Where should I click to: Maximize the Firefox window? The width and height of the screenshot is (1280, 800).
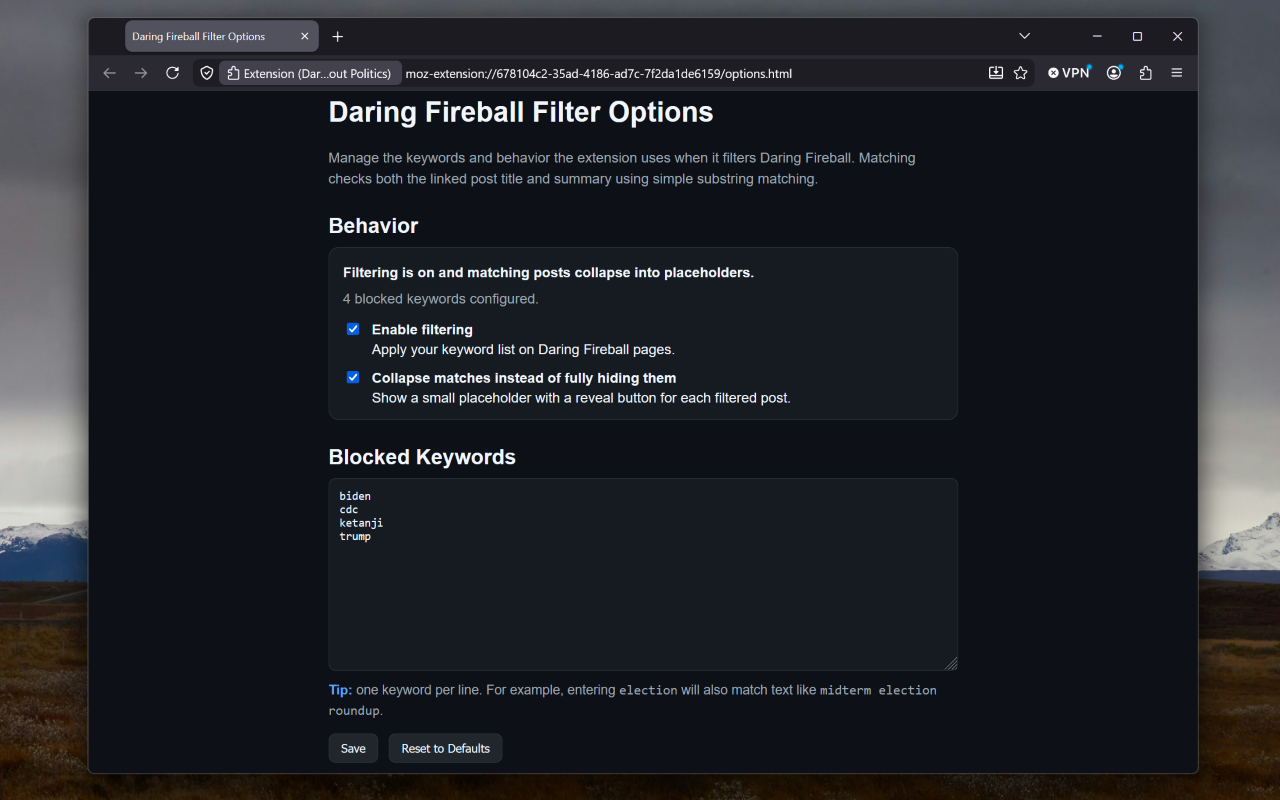(1137, 36)
